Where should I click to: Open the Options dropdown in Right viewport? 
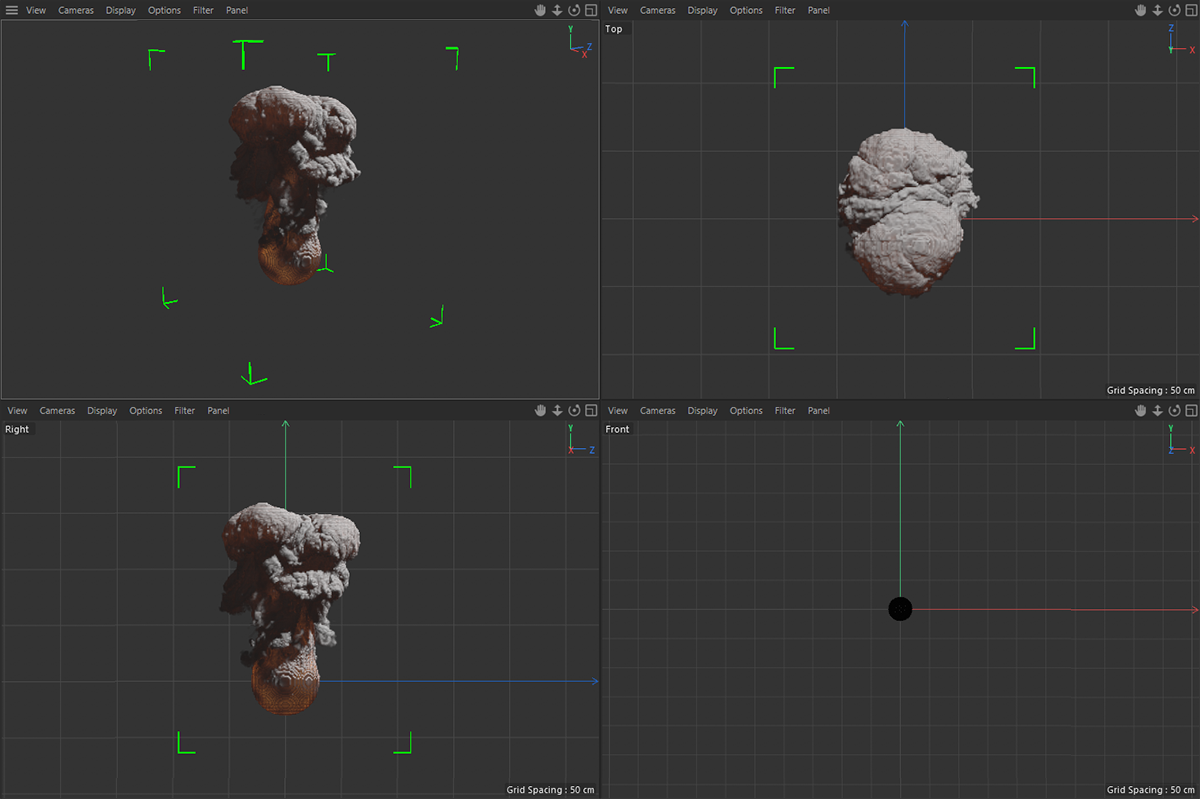pos(146,410)
